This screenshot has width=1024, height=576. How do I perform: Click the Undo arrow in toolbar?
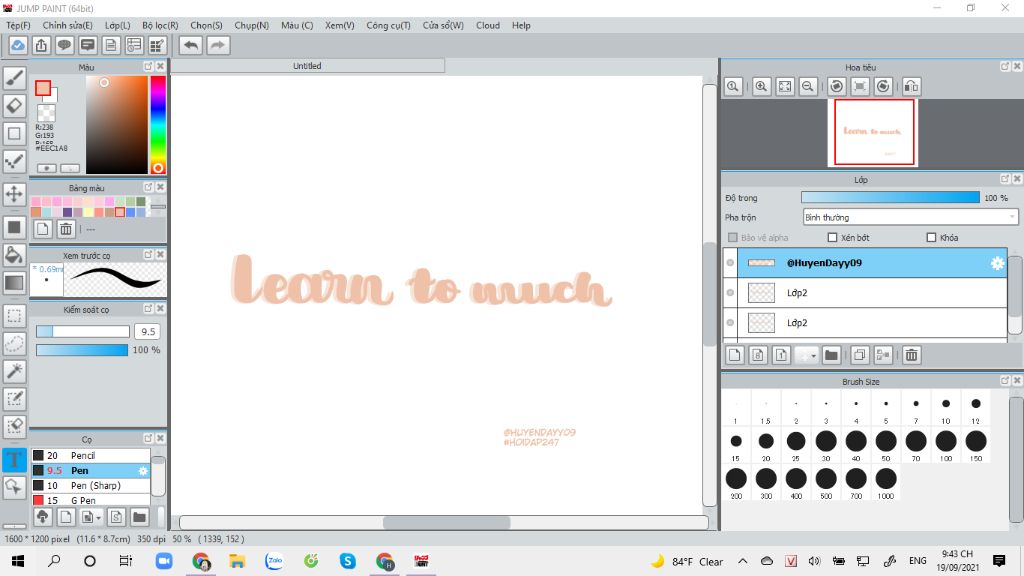(x=191, y=45)
